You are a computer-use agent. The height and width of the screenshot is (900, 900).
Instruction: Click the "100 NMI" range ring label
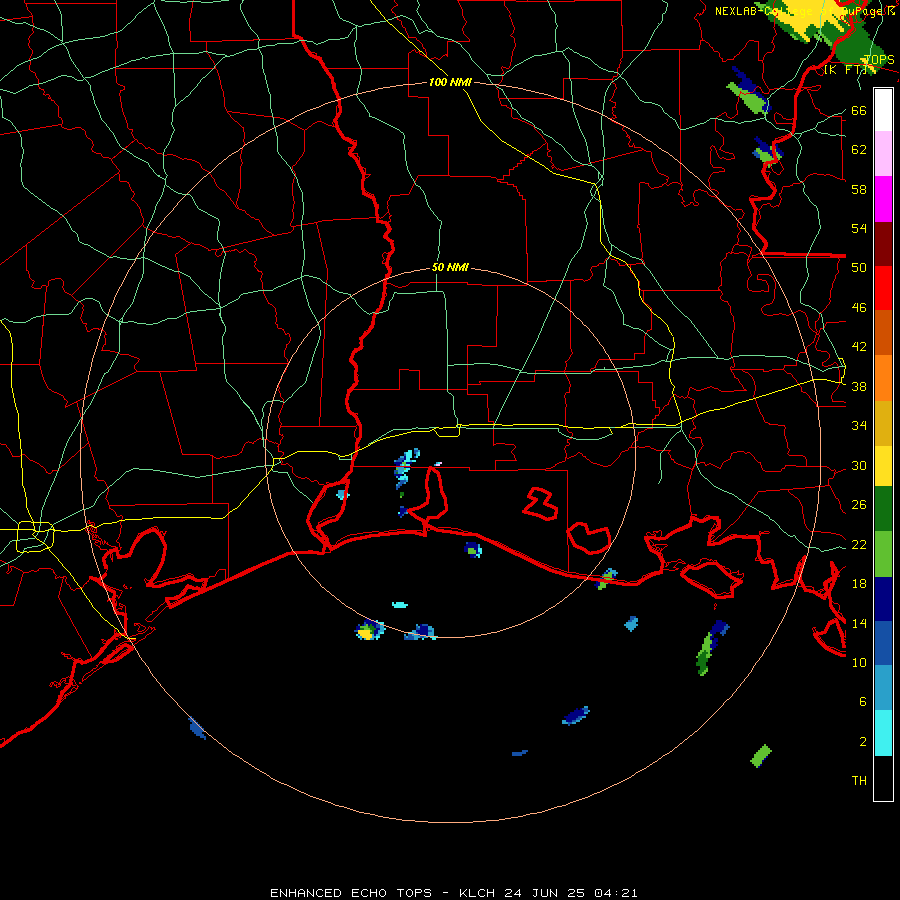coord(450,82)
